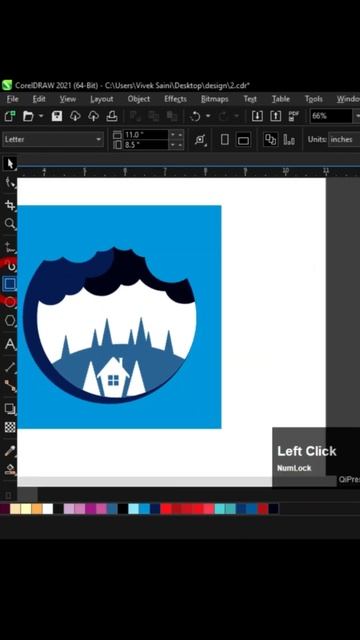Click the Current Page icon

tap(289, 140)
